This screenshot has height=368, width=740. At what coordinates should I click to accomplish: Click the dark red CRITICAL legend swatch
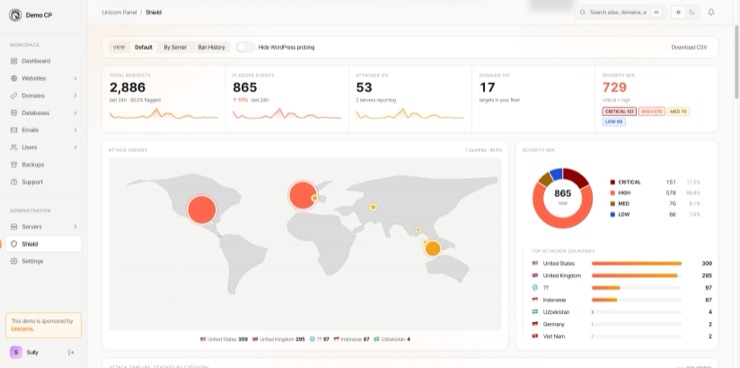[613, 182]
